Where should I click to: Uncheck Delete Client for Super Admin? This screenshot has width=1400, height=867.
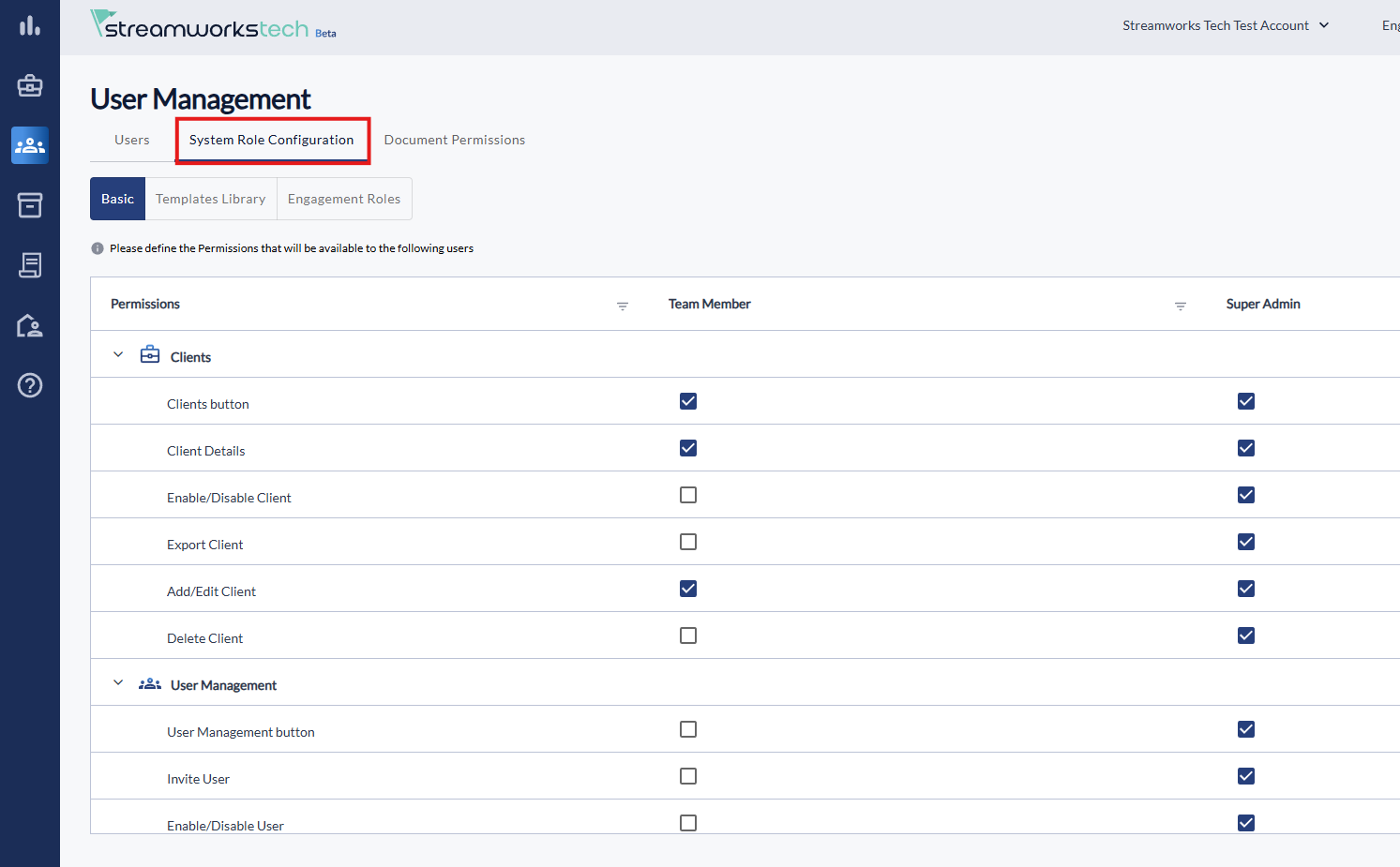coord(1245,635)
